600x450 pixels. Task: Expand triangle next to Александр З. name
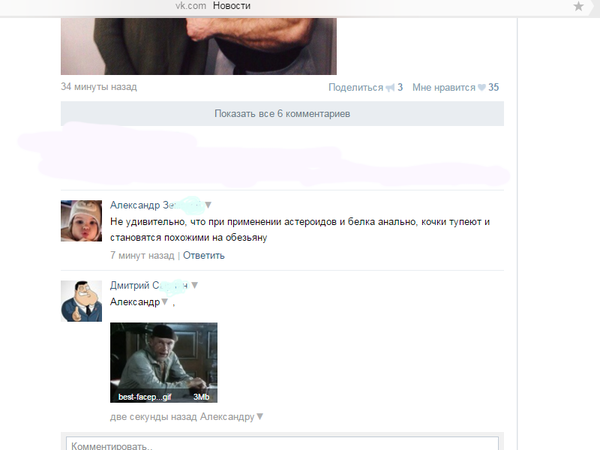(208, 204)
